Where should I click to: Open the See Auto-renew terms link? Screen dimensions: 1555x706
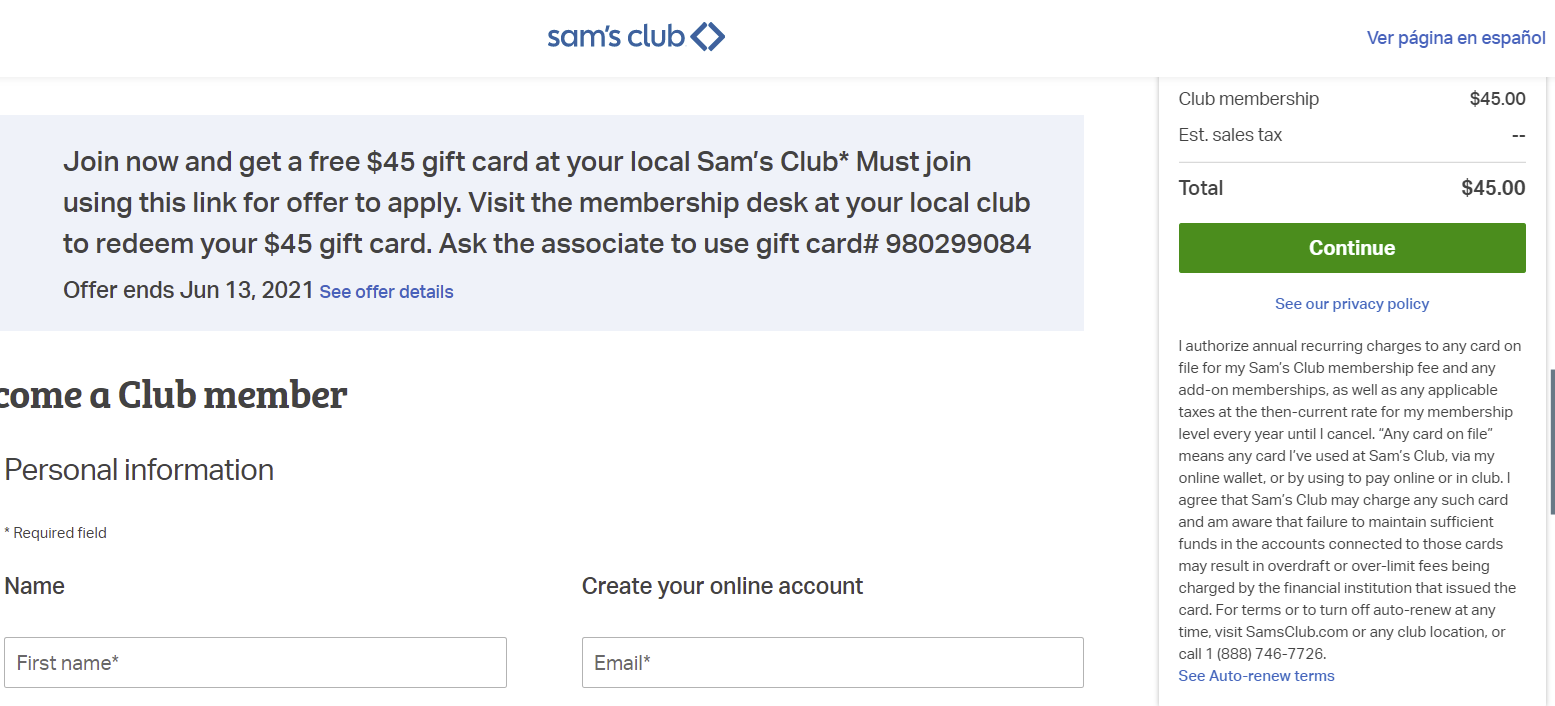pos(1256,676)
